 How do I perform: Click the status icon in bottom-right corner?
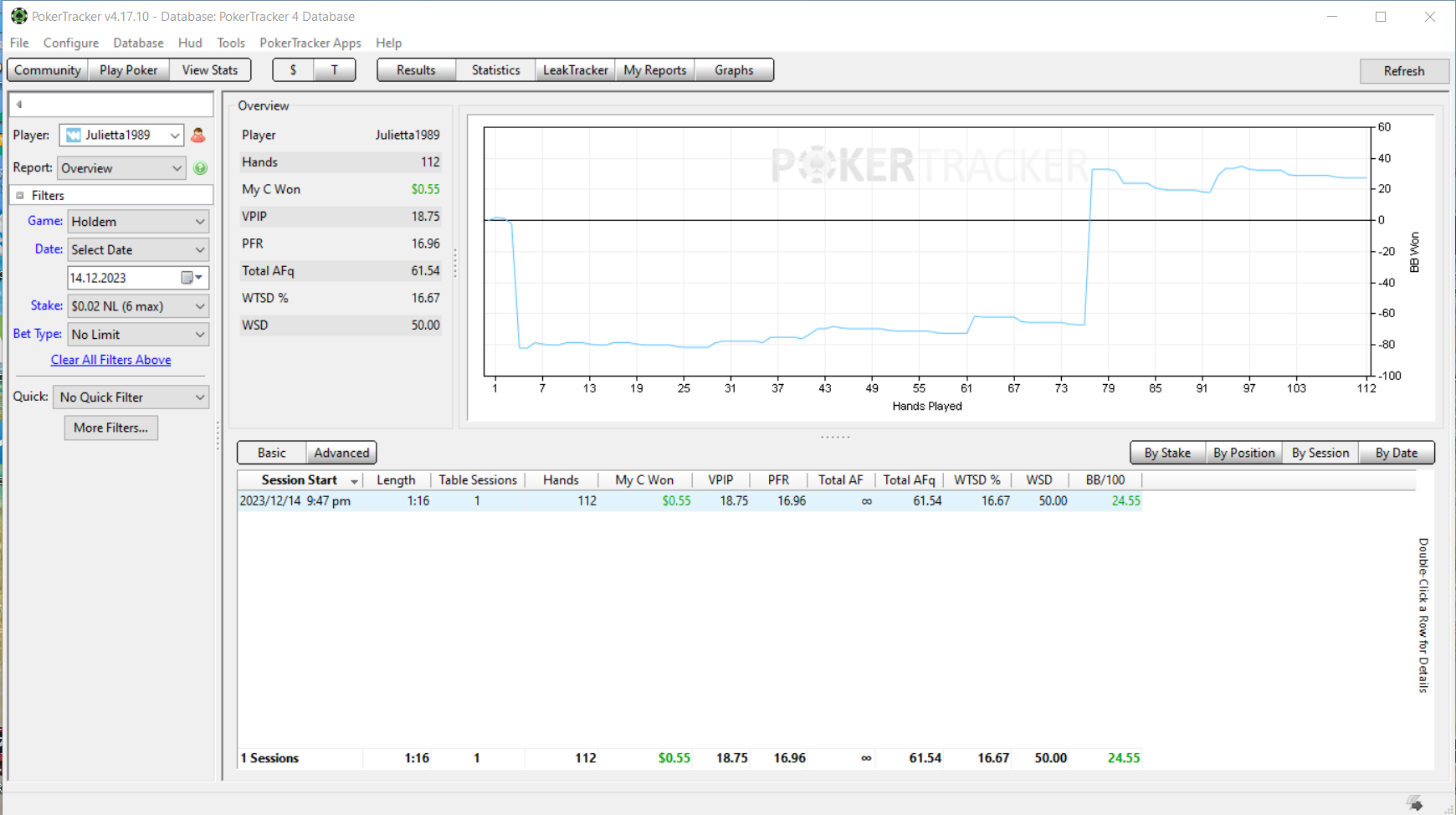(1415, 803)
